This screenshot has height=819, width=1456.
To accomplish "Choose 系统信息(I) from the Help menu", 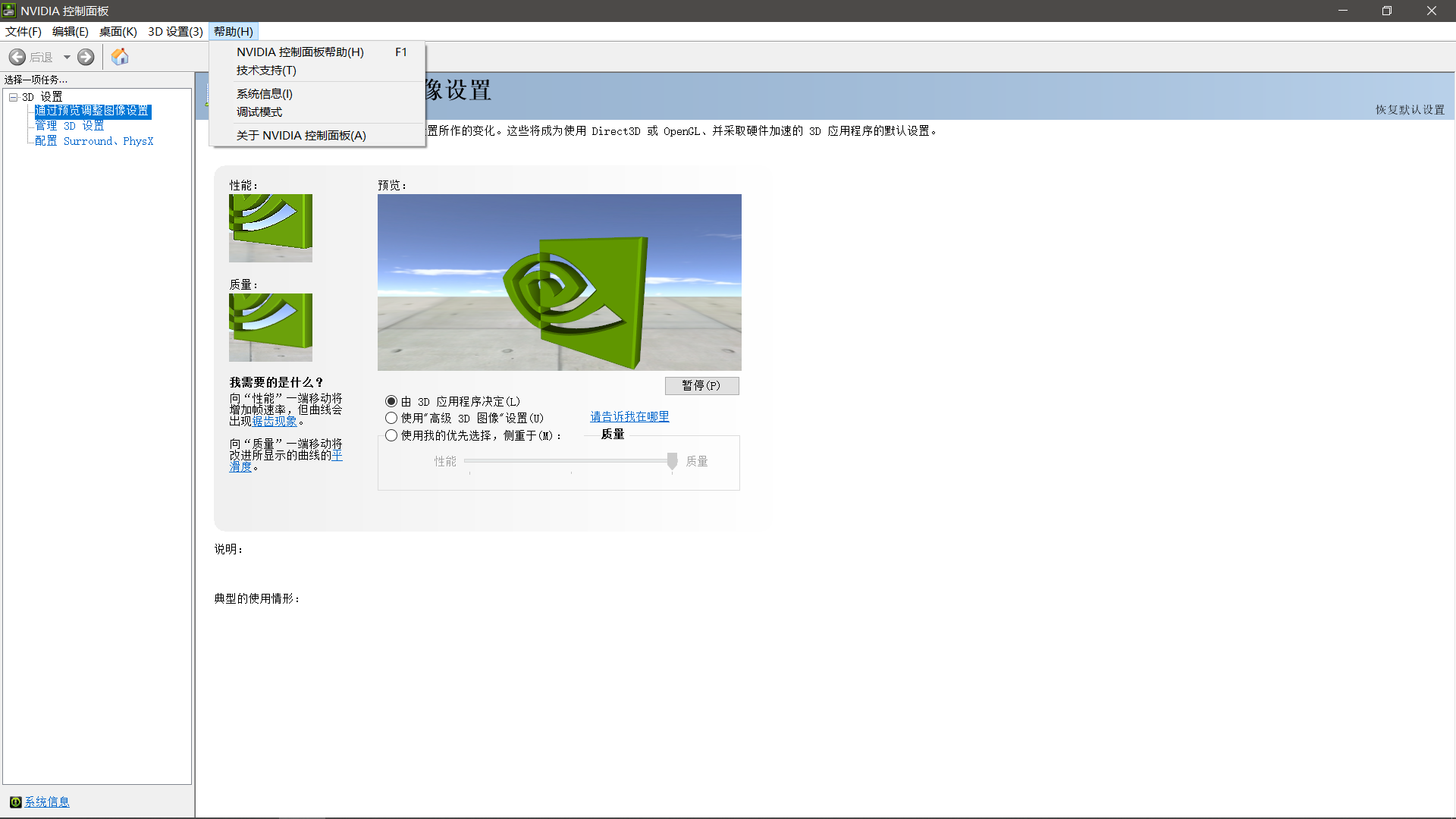I will pyautogui.click(x=264, y=94).
